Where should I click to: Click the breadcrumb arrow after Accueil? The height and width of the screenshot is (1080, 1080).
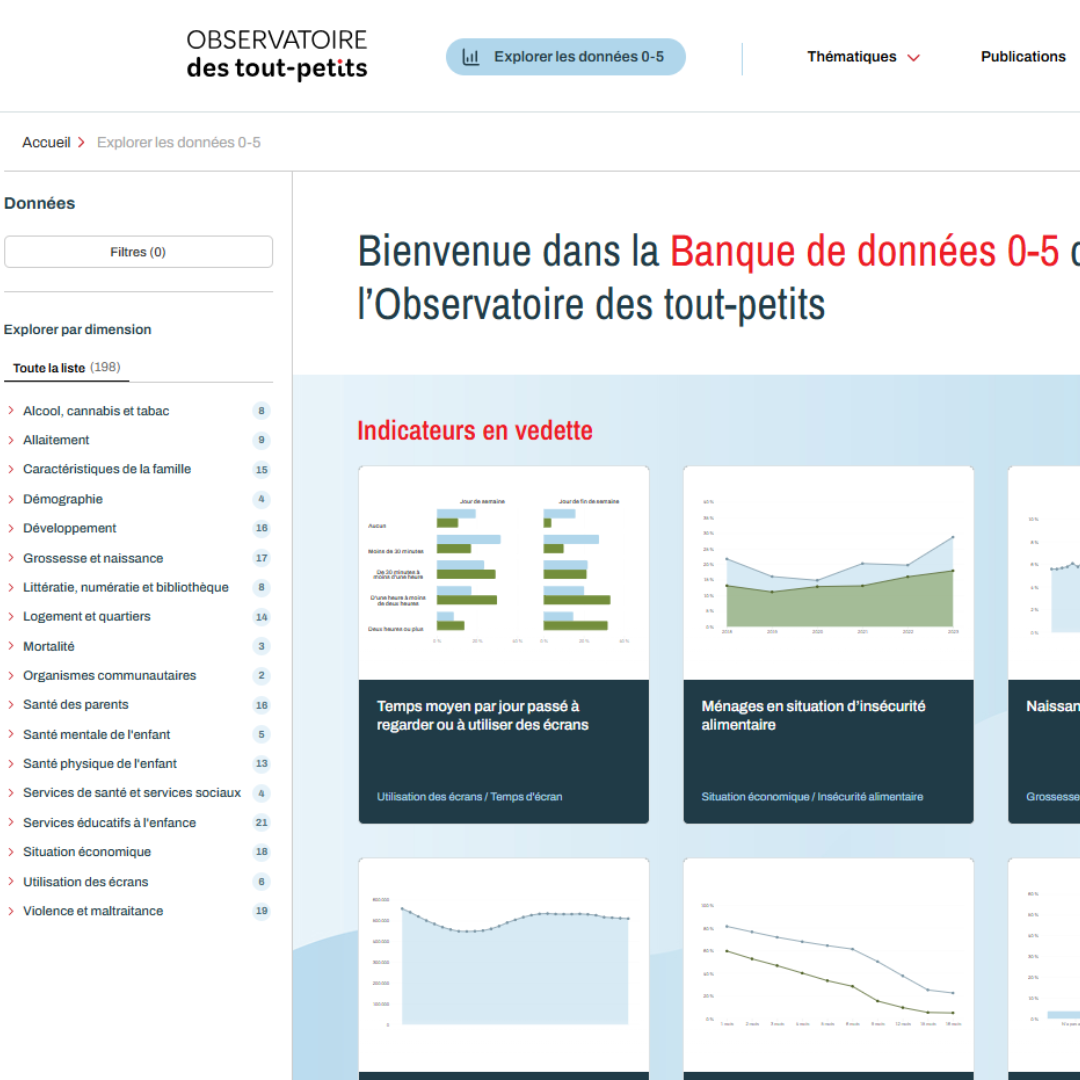point(81,143)
